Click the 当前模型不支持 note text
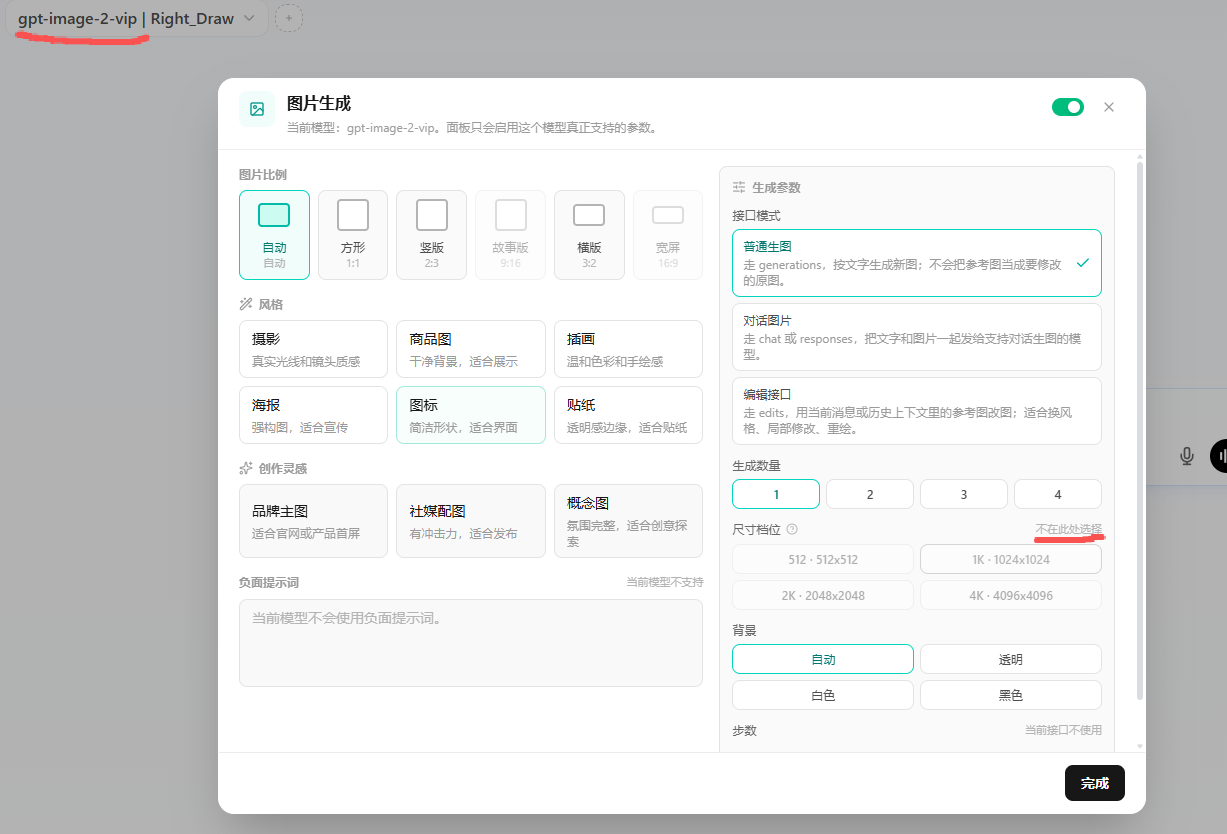 [x=665, y=582]
